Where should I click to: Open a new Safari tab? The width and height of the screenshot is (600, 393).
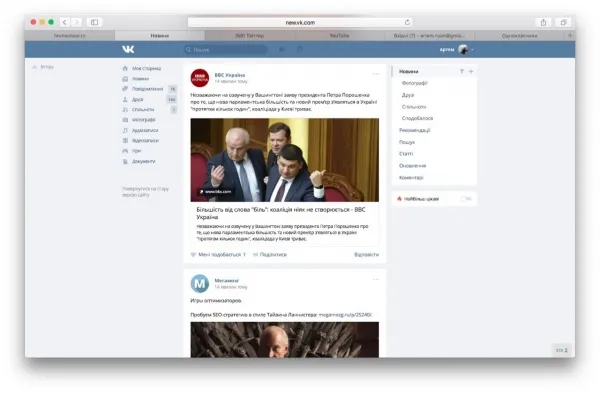(x=570, y=36)
